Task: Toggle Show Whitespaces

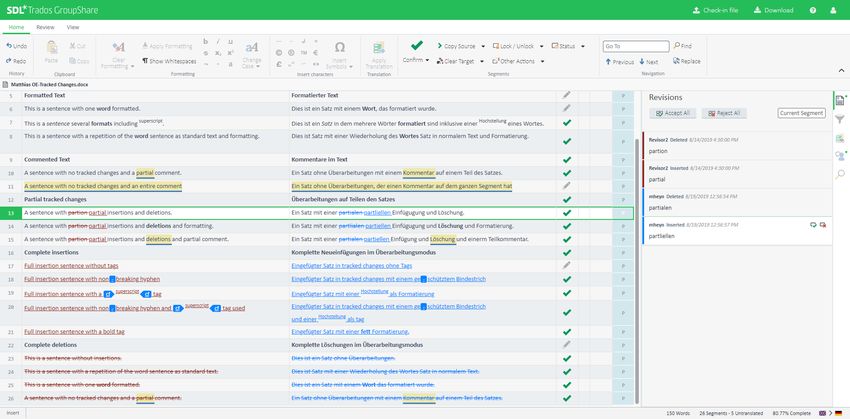Action: coord(169,61)
